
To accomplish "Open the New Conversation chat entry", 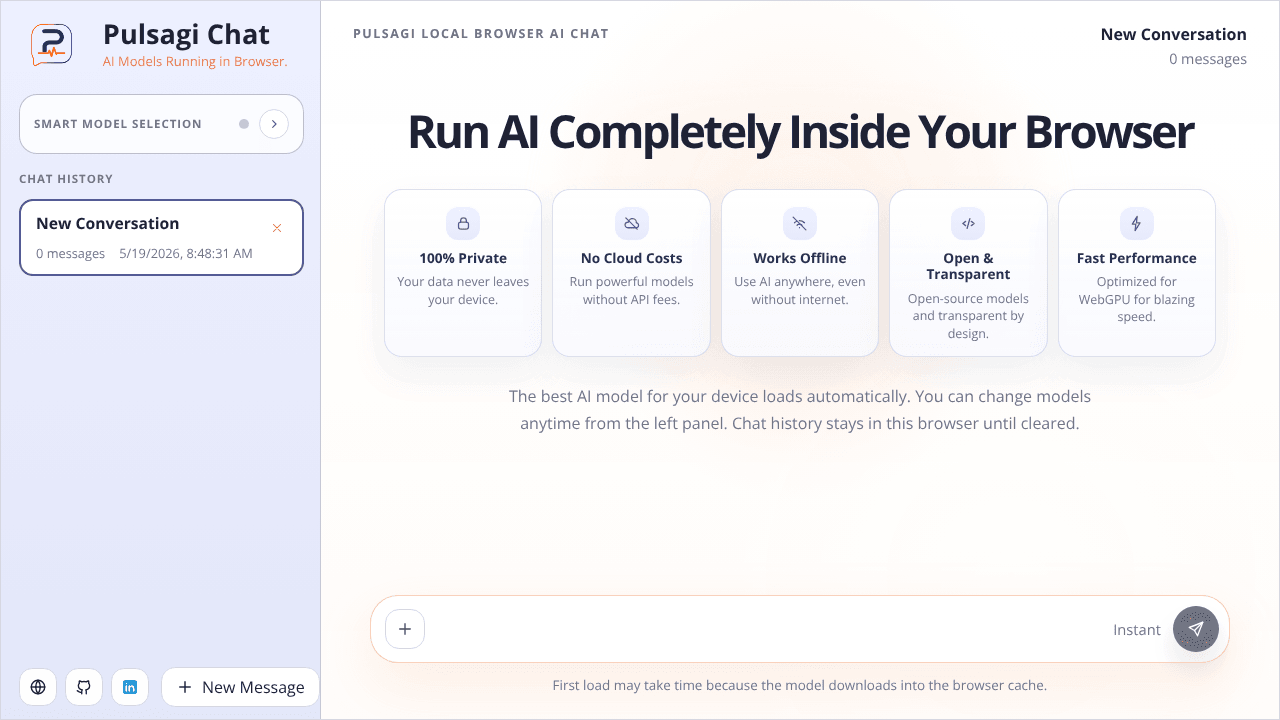I will [161, 237].
